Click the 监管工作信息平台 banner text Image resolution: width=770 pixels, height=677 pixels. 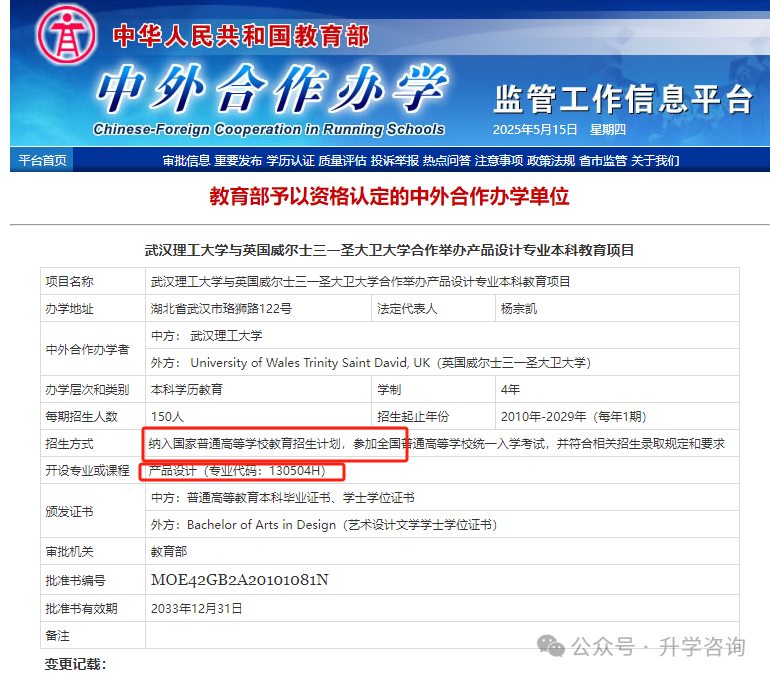click(623, 99)
